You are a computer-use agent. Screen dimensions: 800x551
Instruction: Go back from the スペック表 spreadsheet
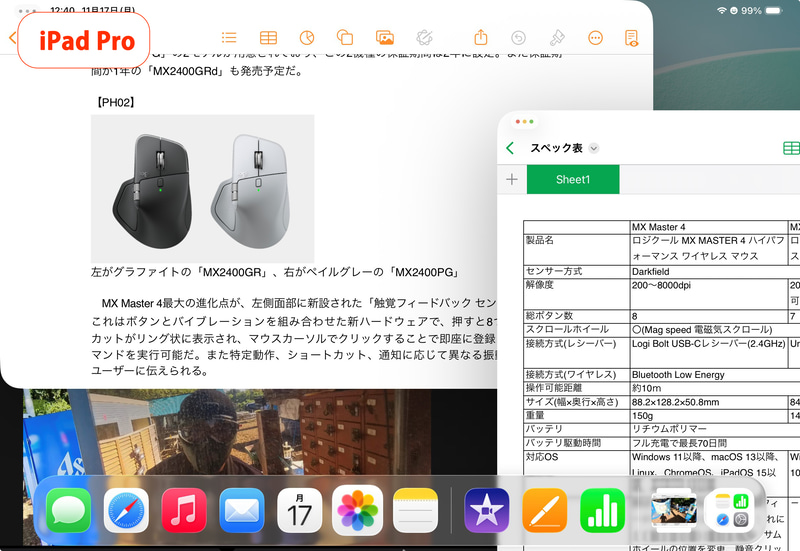510,148
